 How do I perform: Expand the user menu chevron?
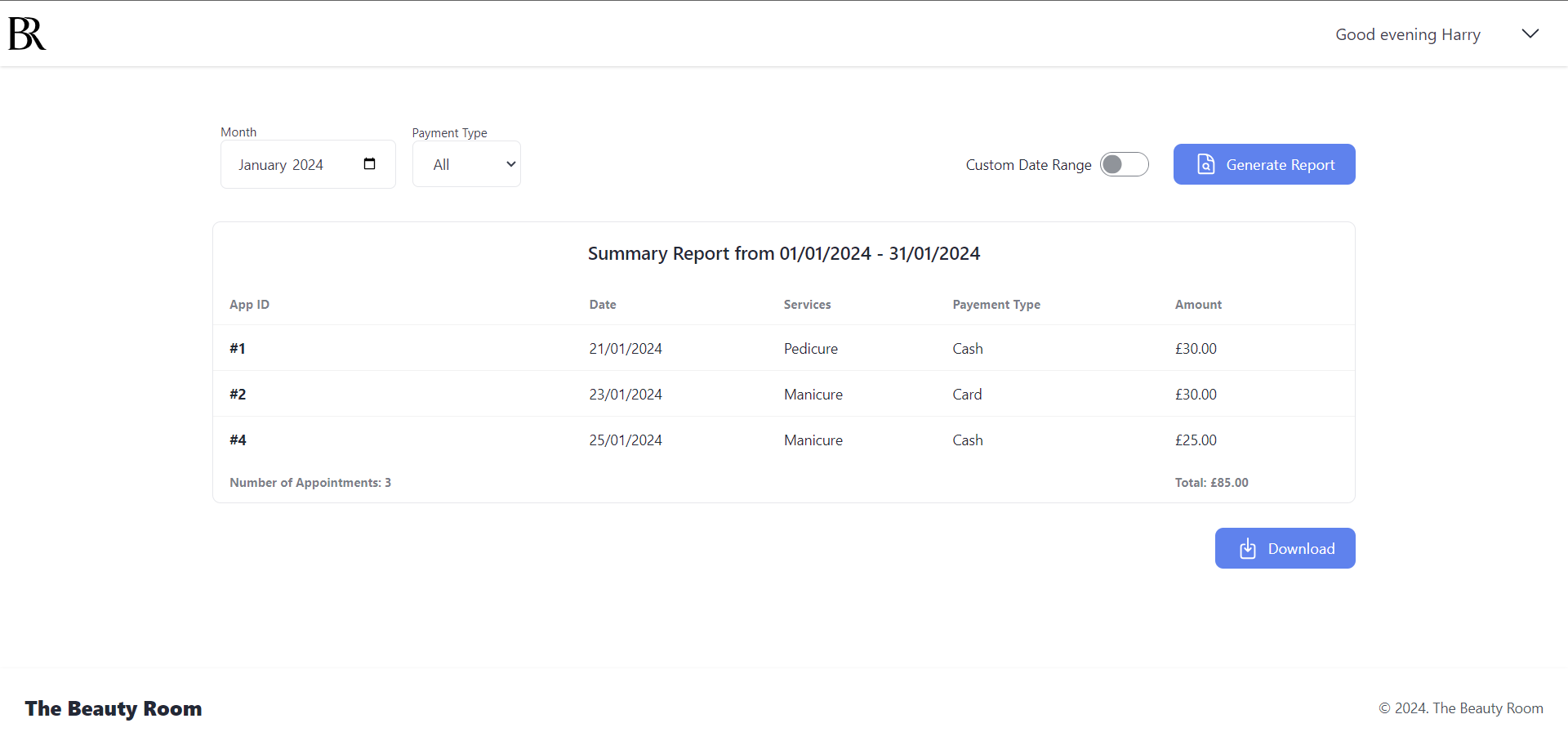click(1530, 33)
